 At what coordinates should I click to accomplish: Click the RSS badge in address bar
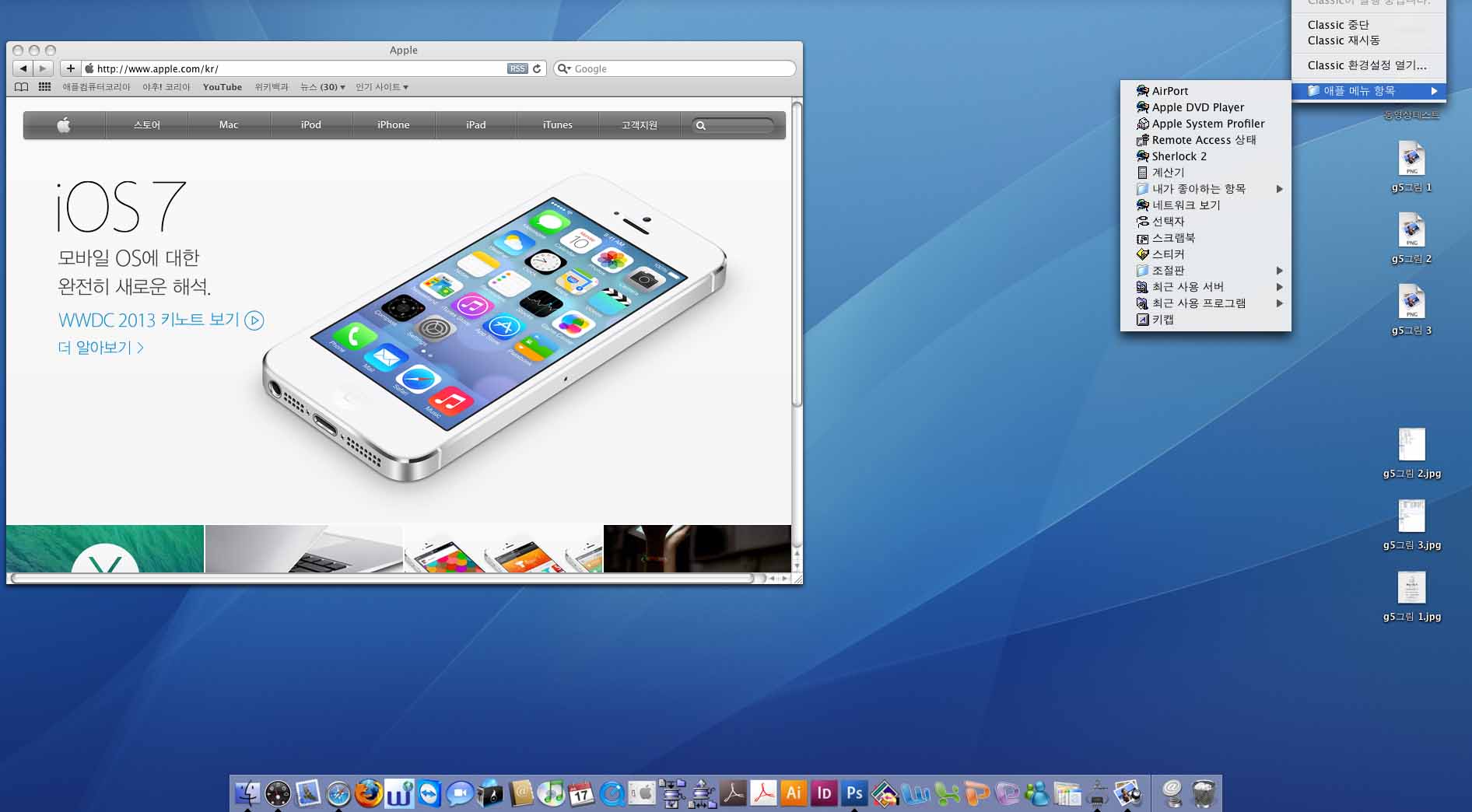(x=517, y=68)
